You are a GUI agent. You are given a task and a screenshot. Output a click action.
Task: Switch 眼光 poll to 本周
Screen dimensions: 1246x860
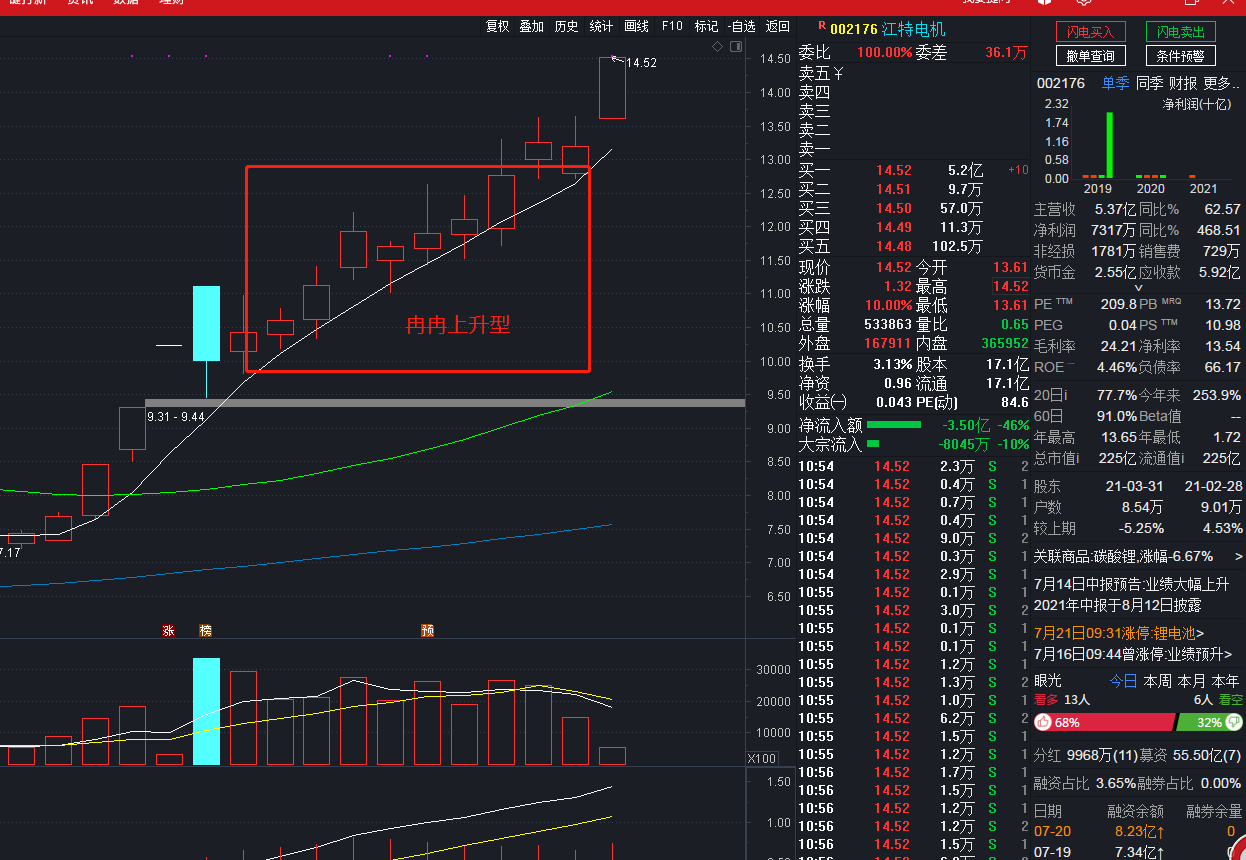point(1158,681)
